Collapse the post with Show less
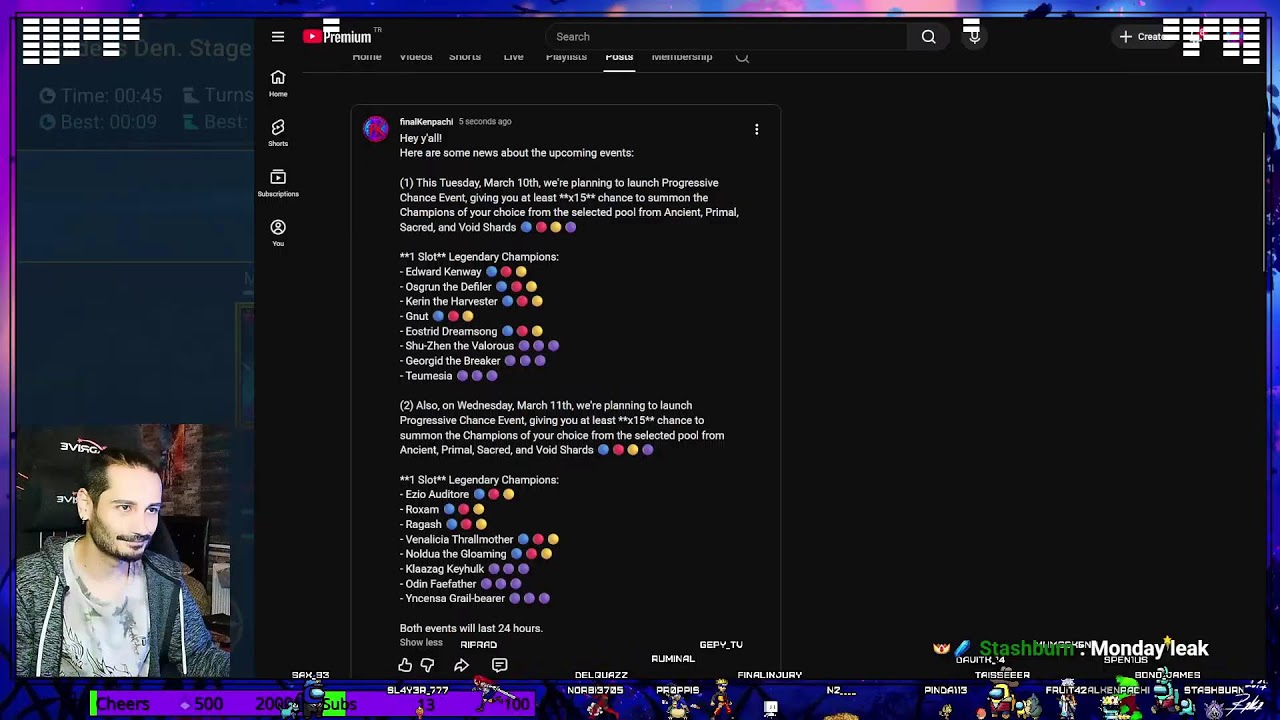 click(x=421, y=643)
